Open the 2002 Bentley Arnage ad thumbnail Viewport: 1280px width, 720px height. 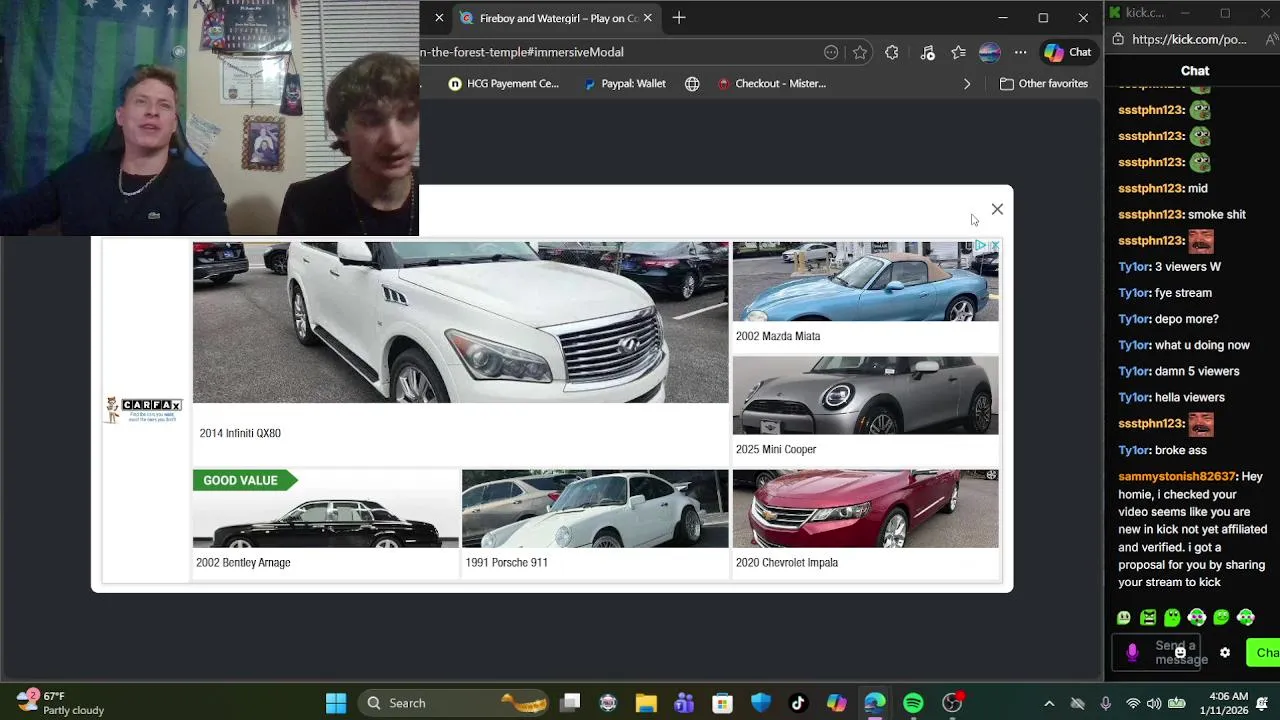[326, 509]
